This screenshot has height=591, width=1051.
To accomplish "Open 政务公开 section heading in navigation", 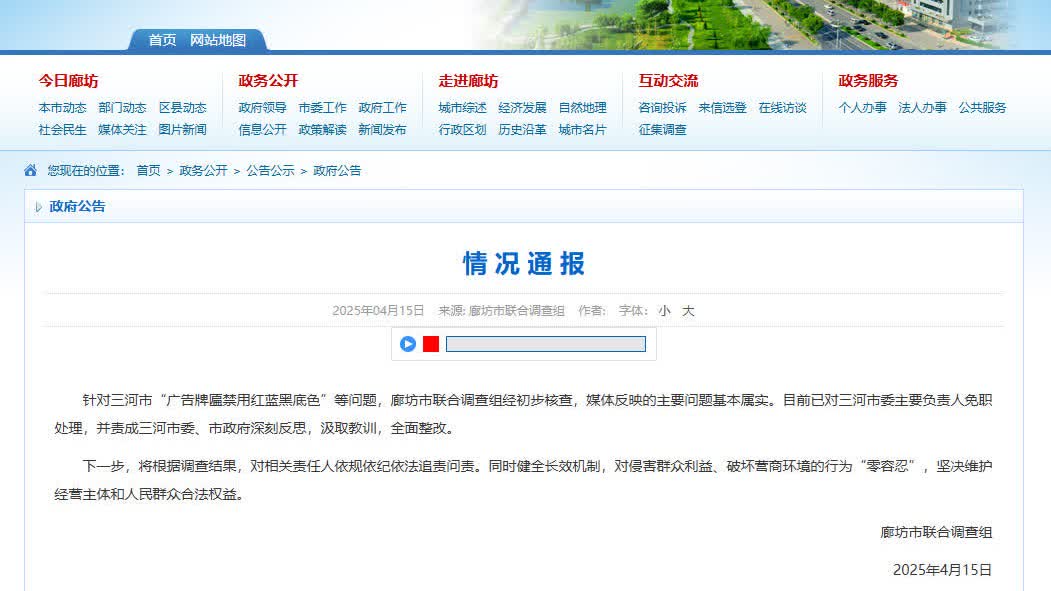I will coord(268,81).
